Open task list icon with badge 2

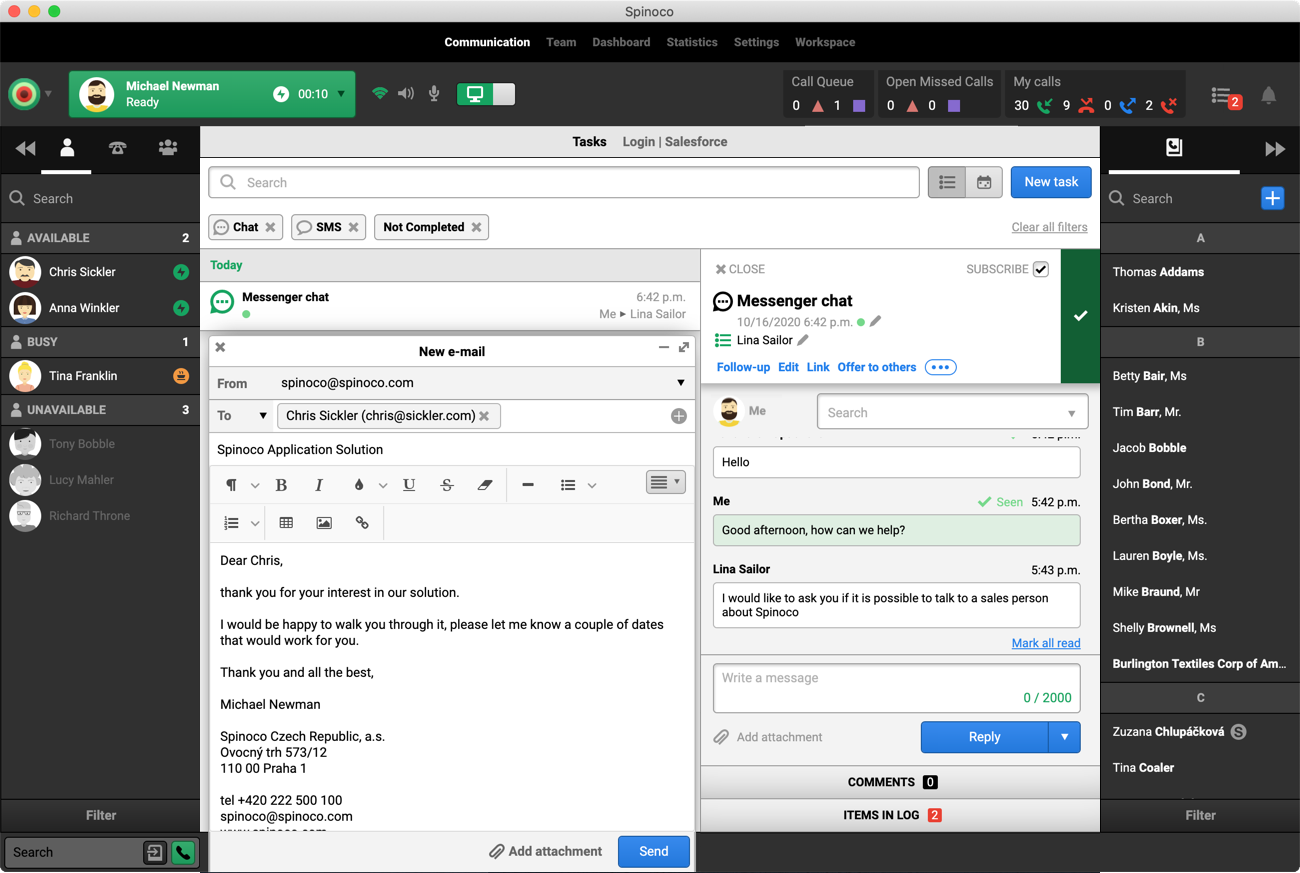(x=1226, y=96)
